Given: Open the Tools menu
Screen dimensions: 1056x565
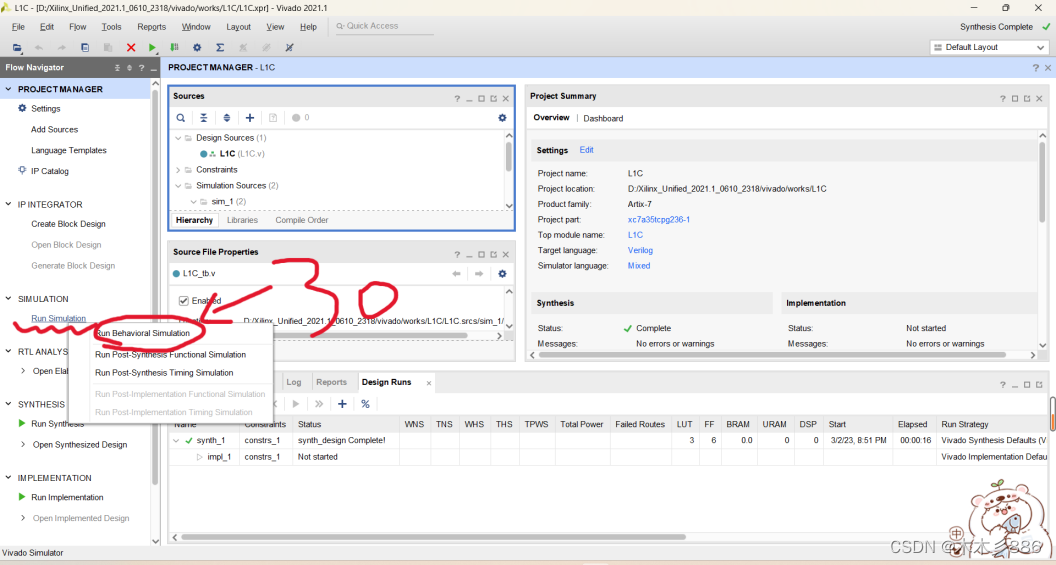Looking at the screenshot, I should [x=111, y=27].
